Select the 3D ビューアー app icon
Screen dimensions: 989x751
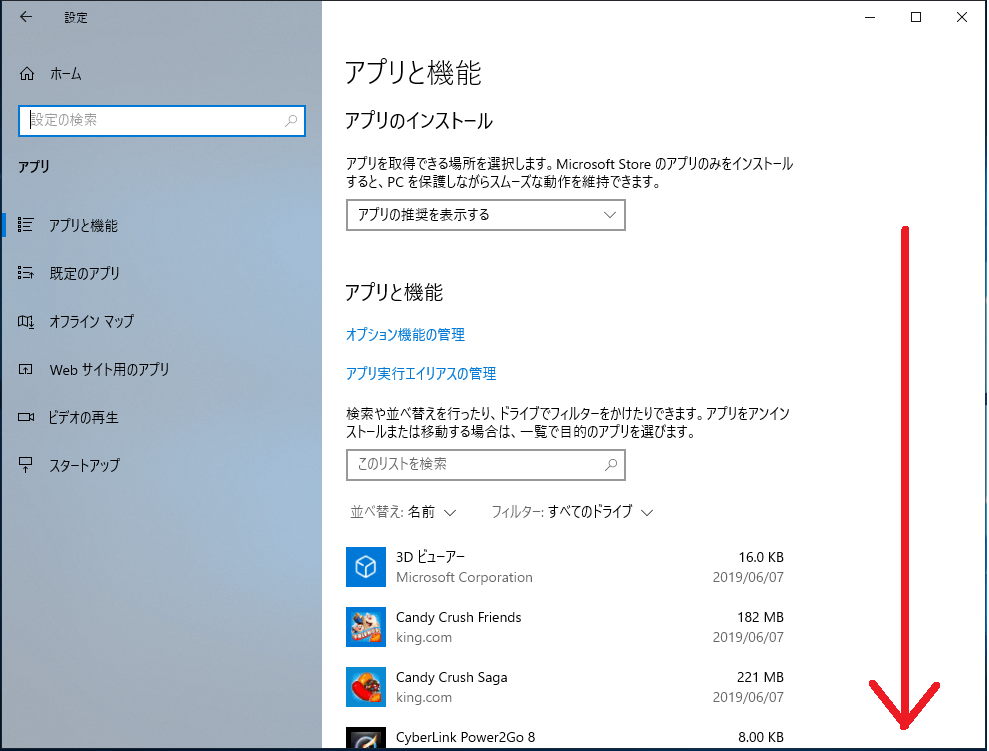click(366, 567)
